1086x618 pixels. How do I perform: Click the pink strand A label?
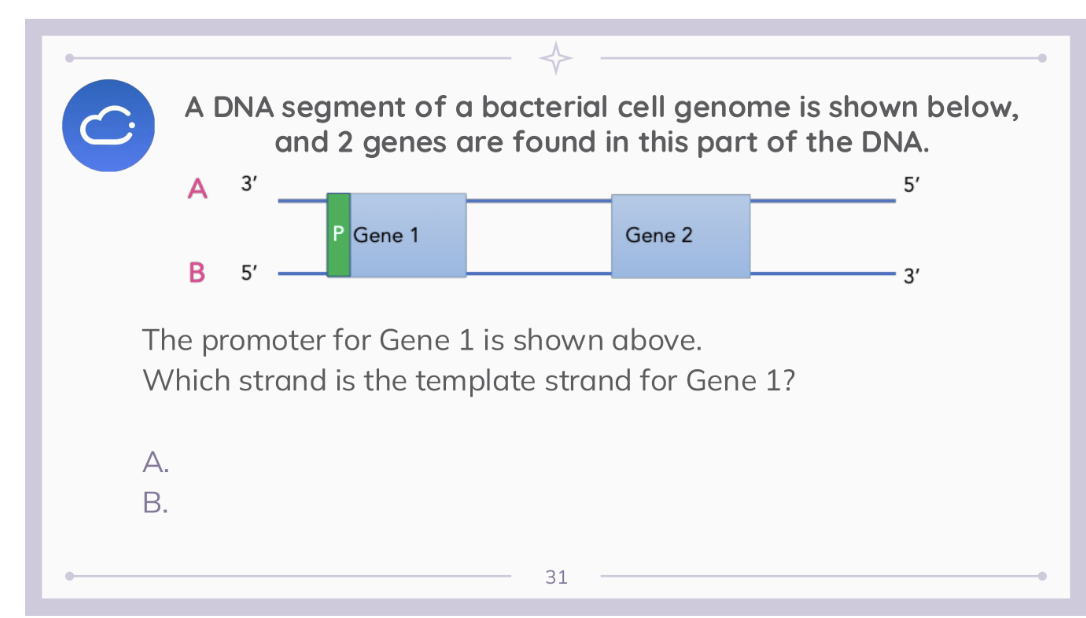coord(197,188)
